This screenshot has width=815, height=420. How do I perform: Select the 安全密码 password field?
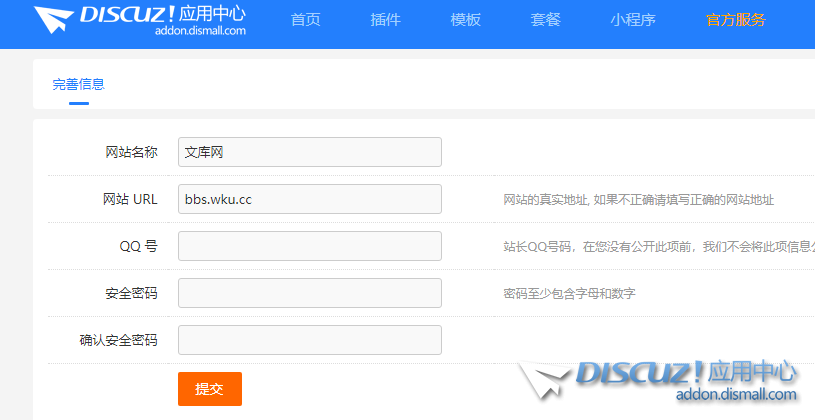click(x=309, y=293)
